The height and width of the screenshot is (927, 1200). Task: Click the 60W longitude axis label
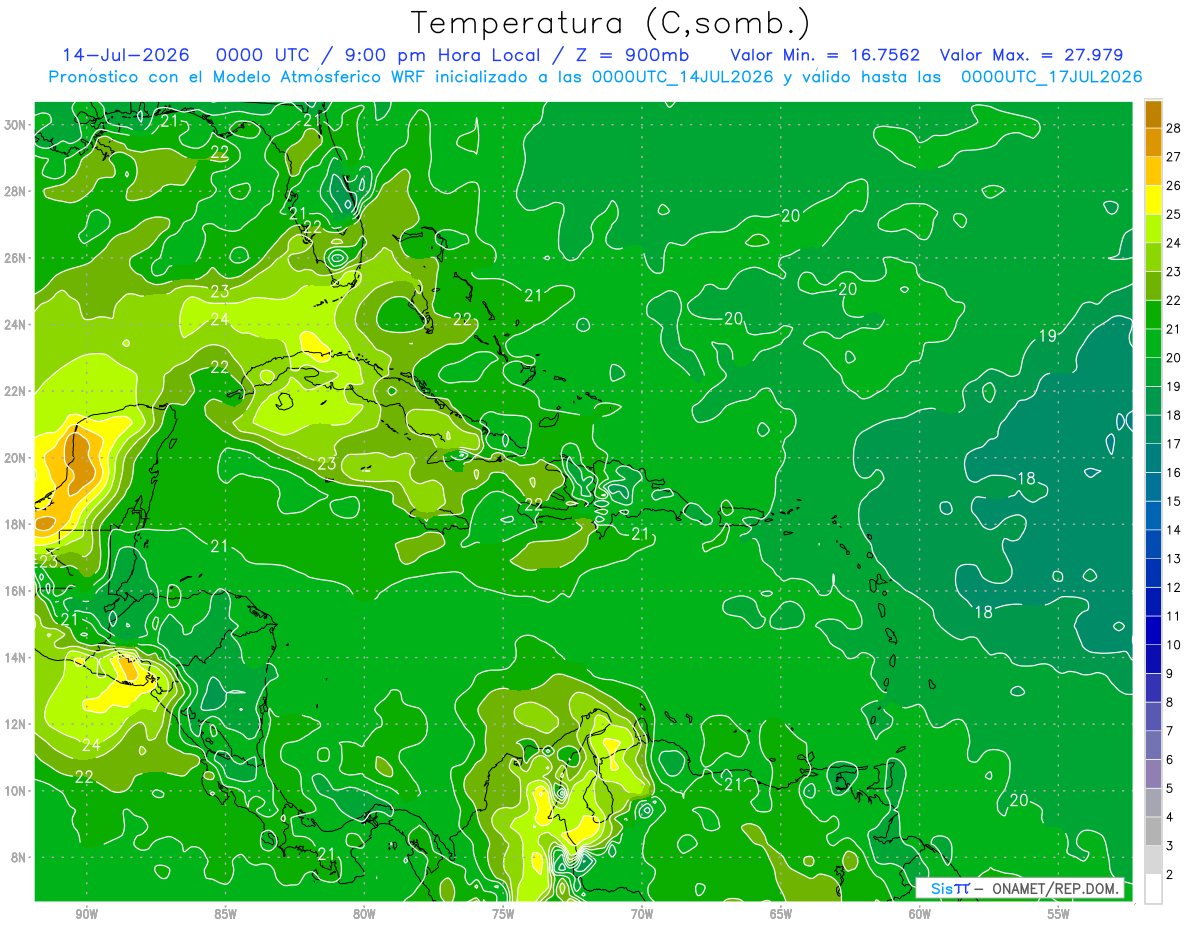pos(920,914)
